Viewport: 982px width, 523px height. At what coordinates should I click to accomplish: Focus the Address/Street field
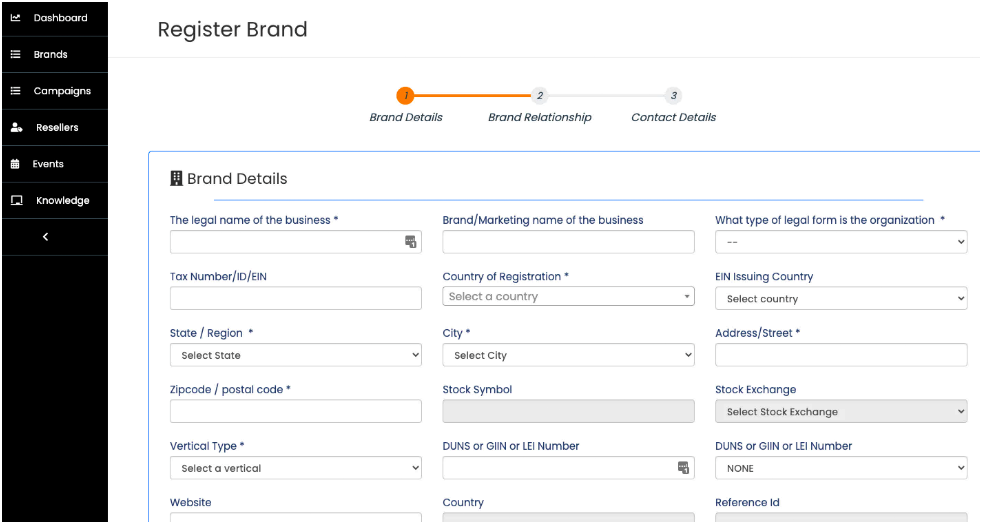pyautogui.click(x=841, y=355)
